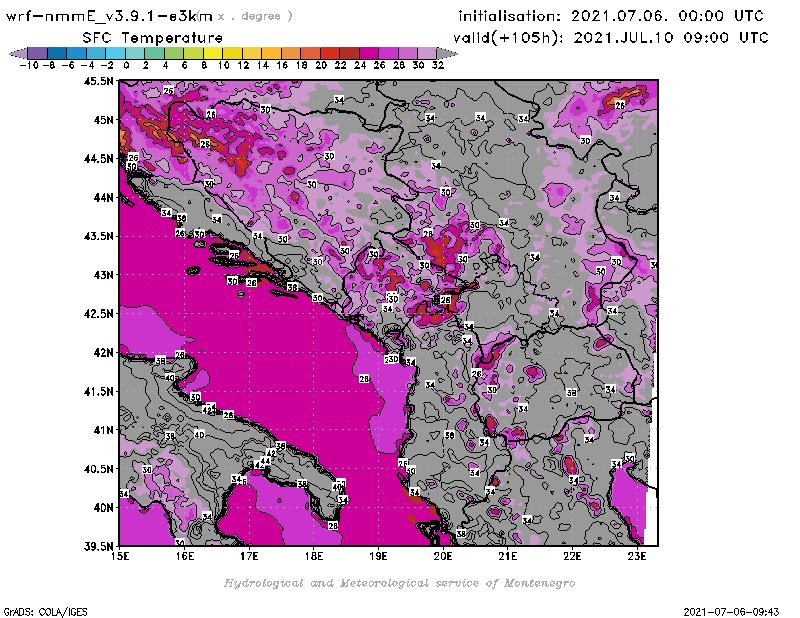This screenshot has height=618, width=800.
Task: Select the '16E' longitude label
Action: pyautogui.click(x=184, y=556)
